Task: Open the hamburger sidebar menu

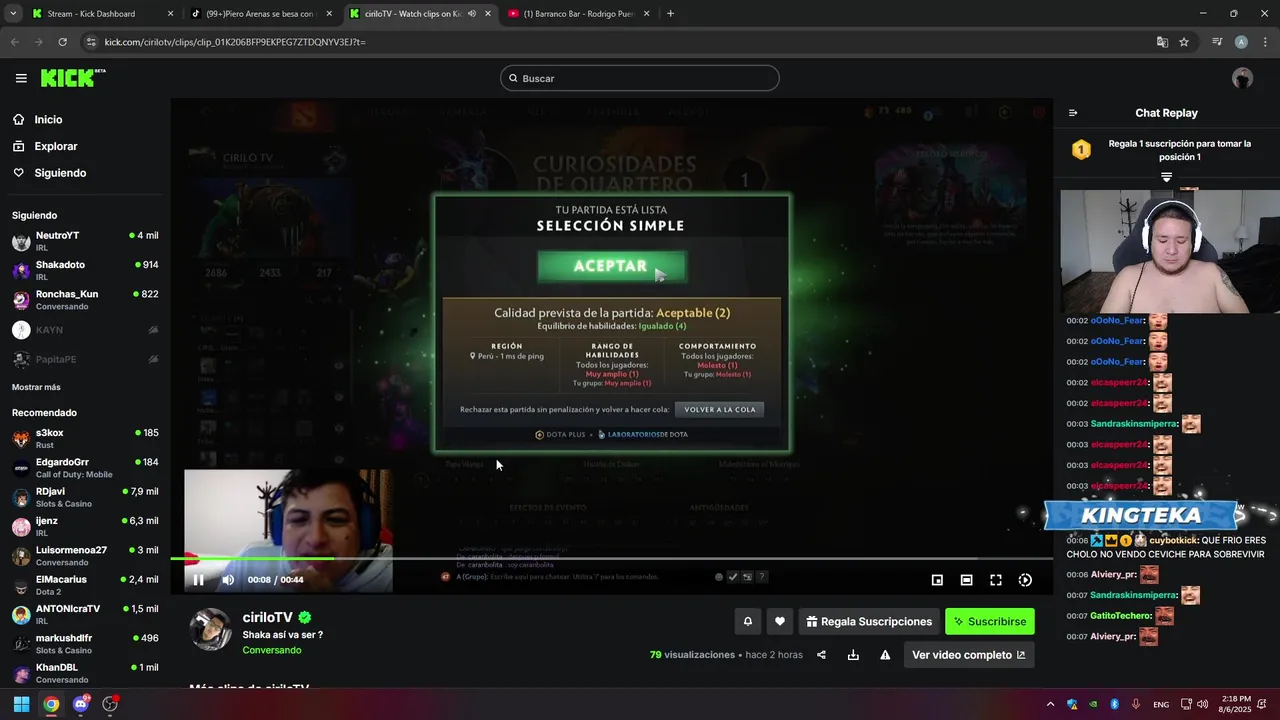Action: click(x=21, y=78)
